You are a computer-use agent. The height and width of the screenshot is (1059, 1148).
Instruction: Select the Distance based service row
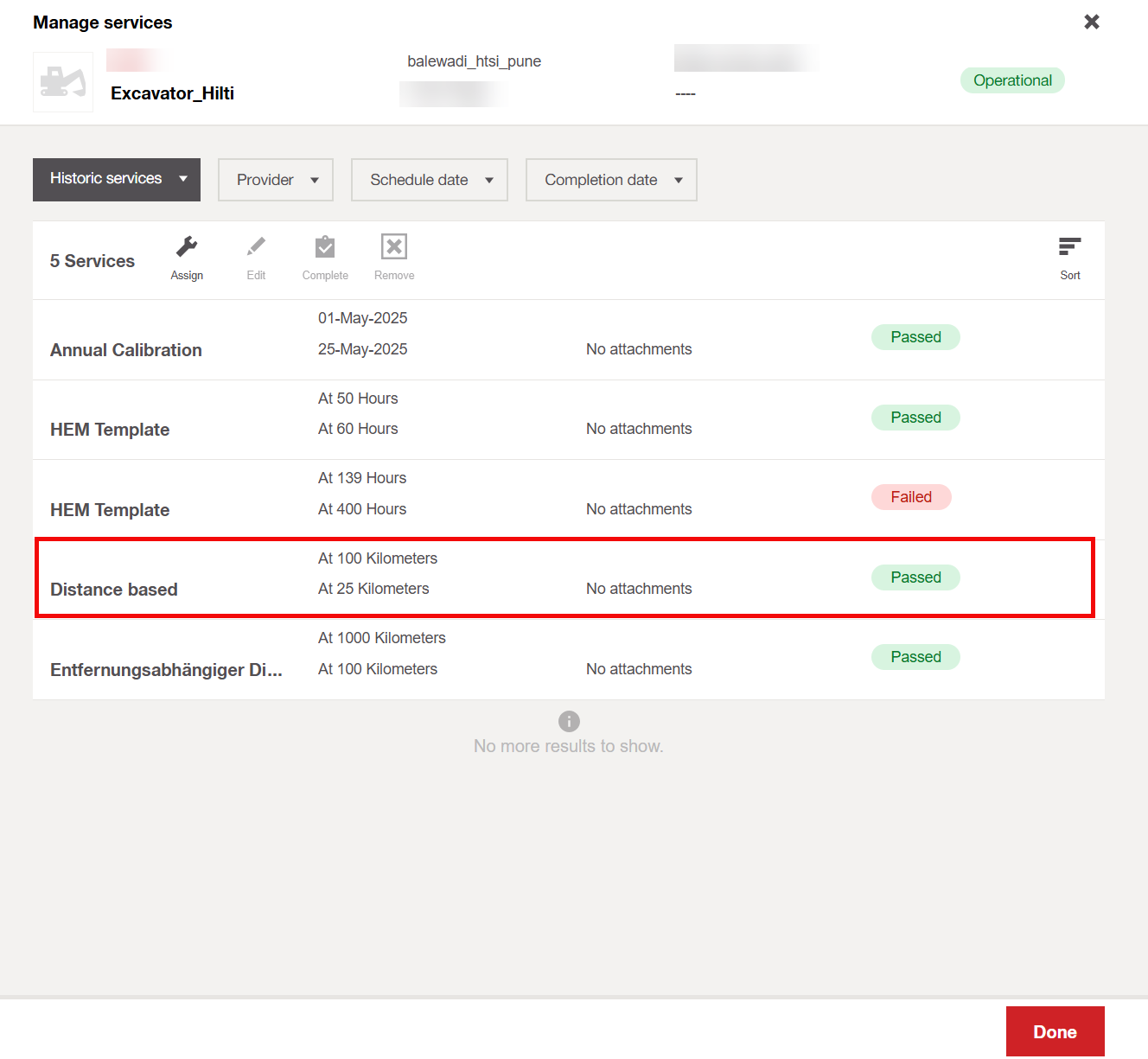[114, 589]
